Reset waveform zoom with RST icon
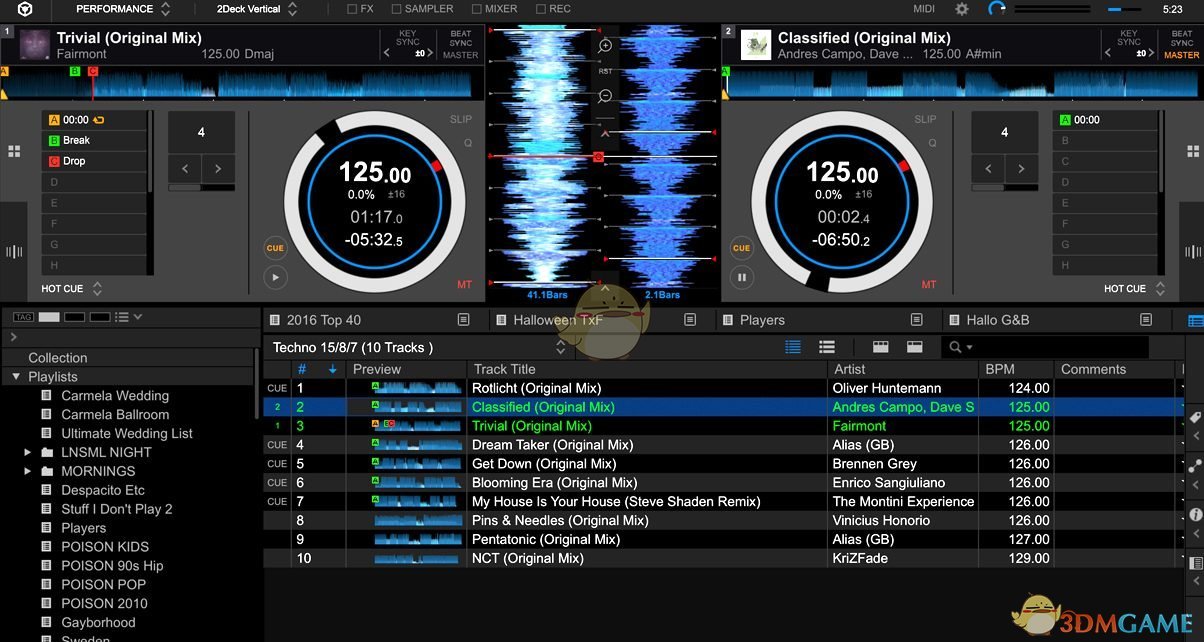This screenshot has width=1204, height=642. click(x=603, y=71)
